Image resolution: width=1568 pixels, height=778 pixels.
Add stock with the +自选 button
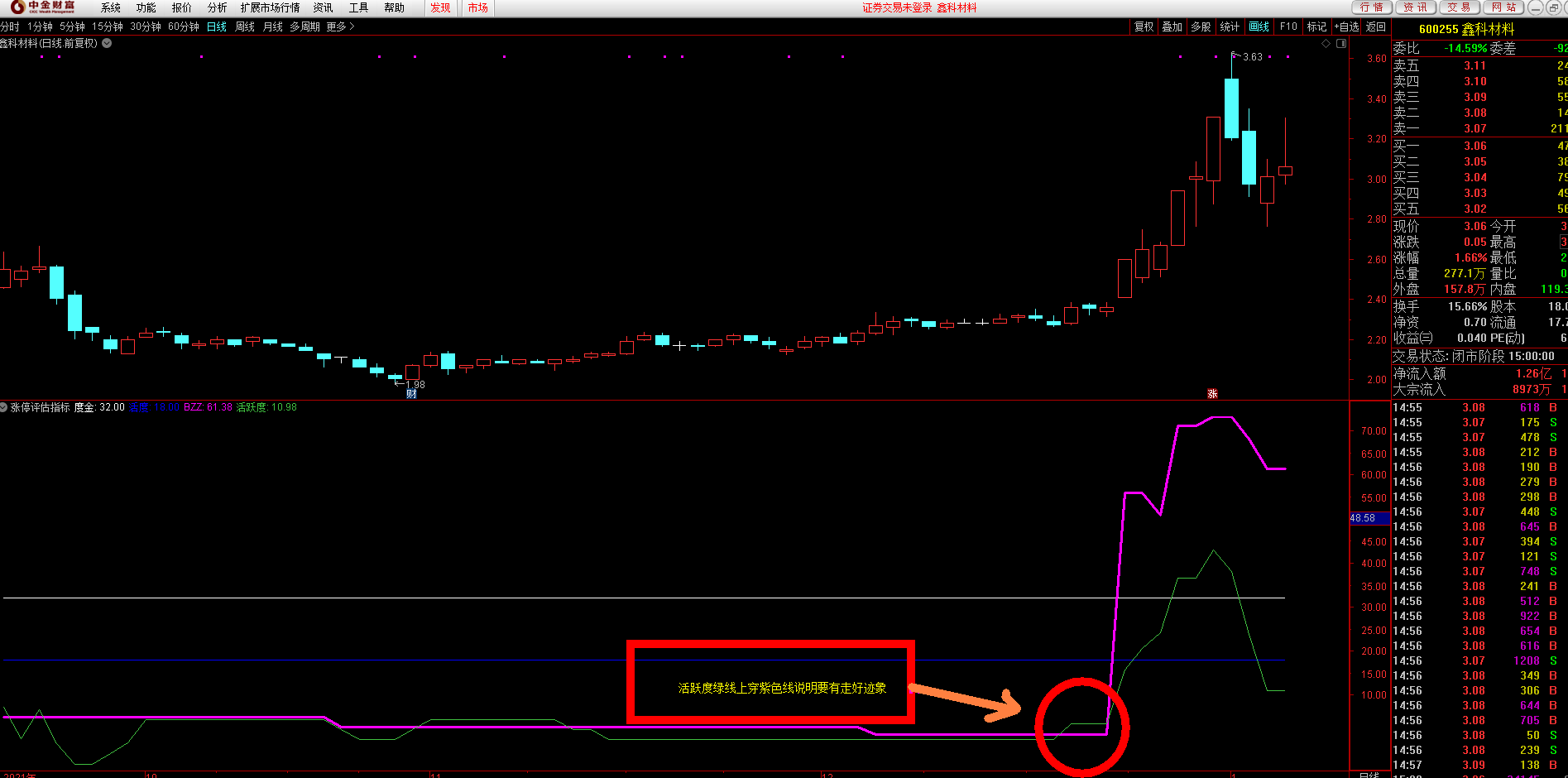(x=1346, y=26)
